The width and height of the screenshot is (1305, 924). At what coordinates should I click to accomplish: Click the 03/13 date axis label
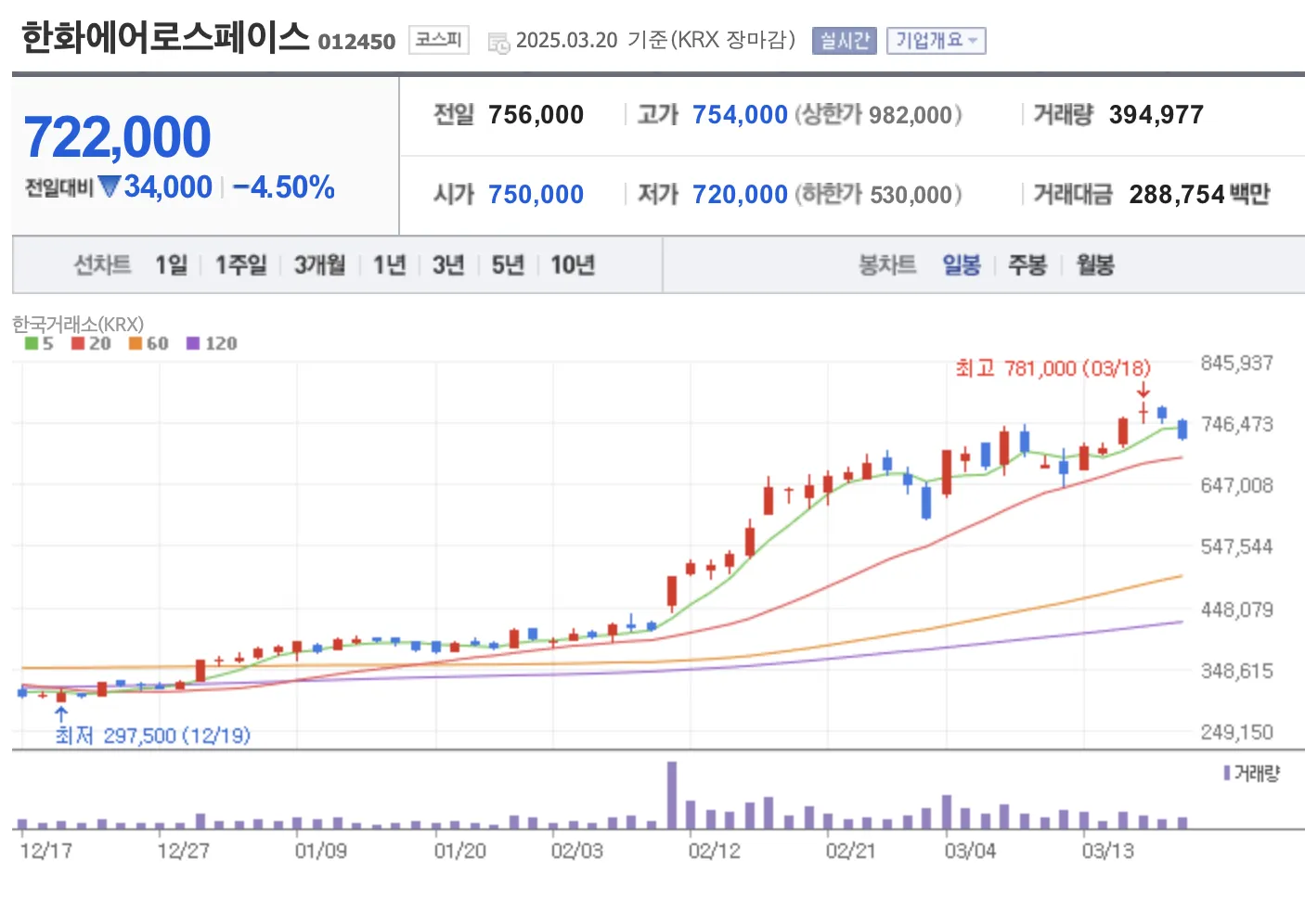(1107, 851)
